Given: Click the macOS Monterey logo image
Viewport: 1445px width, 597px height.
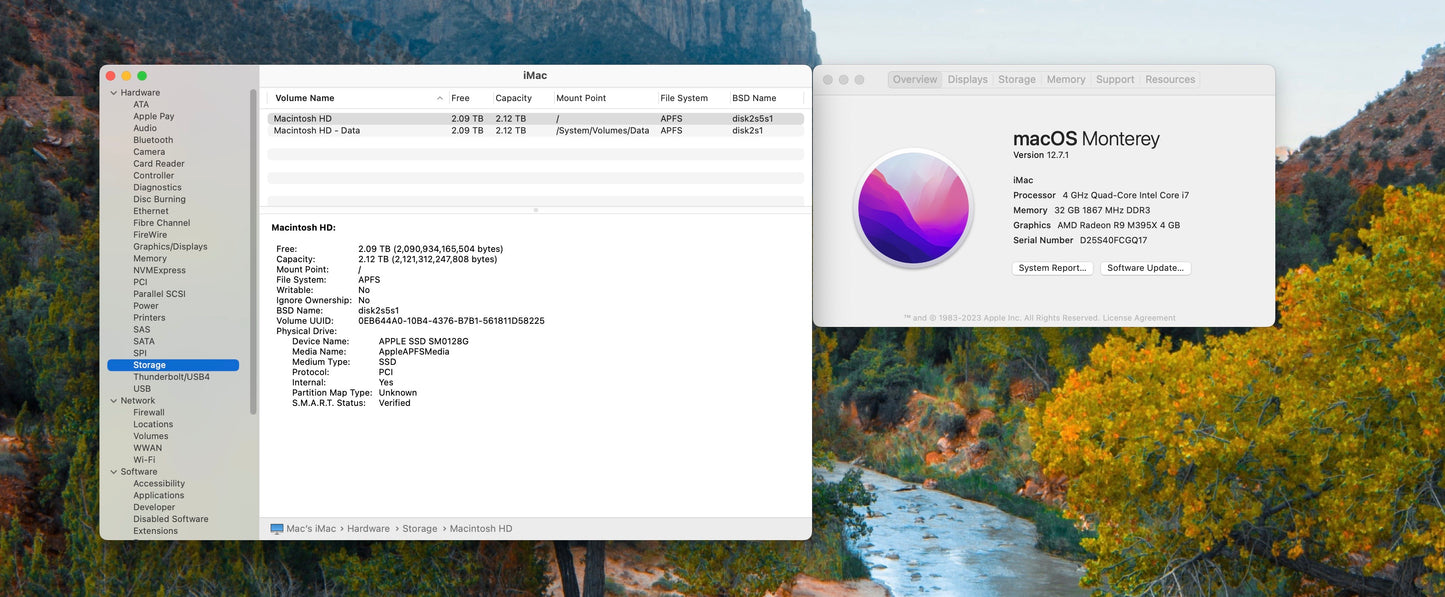Looking at the screenshot, I should click(x=913, y=208).
